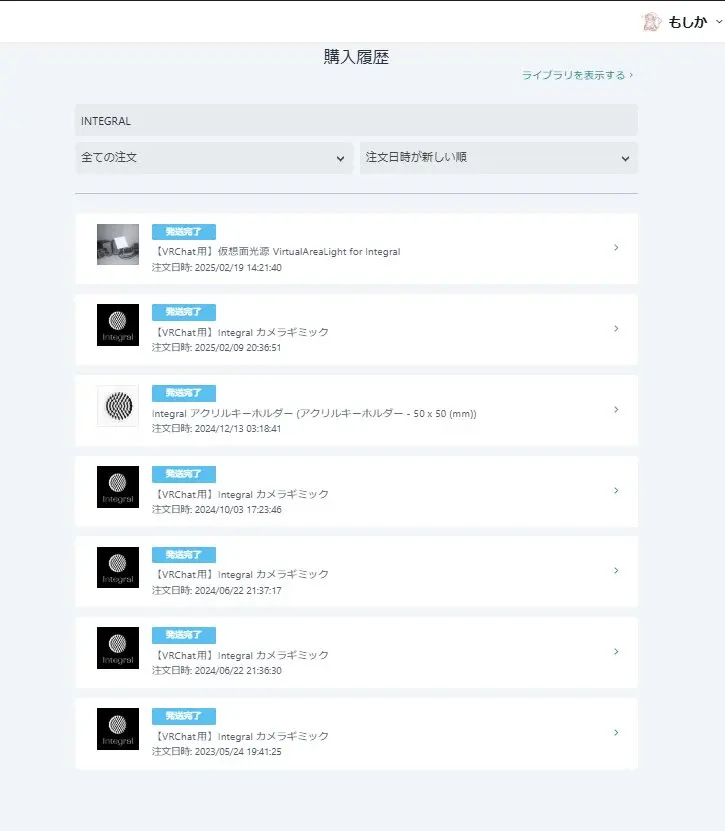Click the chevron on the 2024/06/22 21:37:17 order
Viewport: 725px width, 831px height.
click(616, 571)
